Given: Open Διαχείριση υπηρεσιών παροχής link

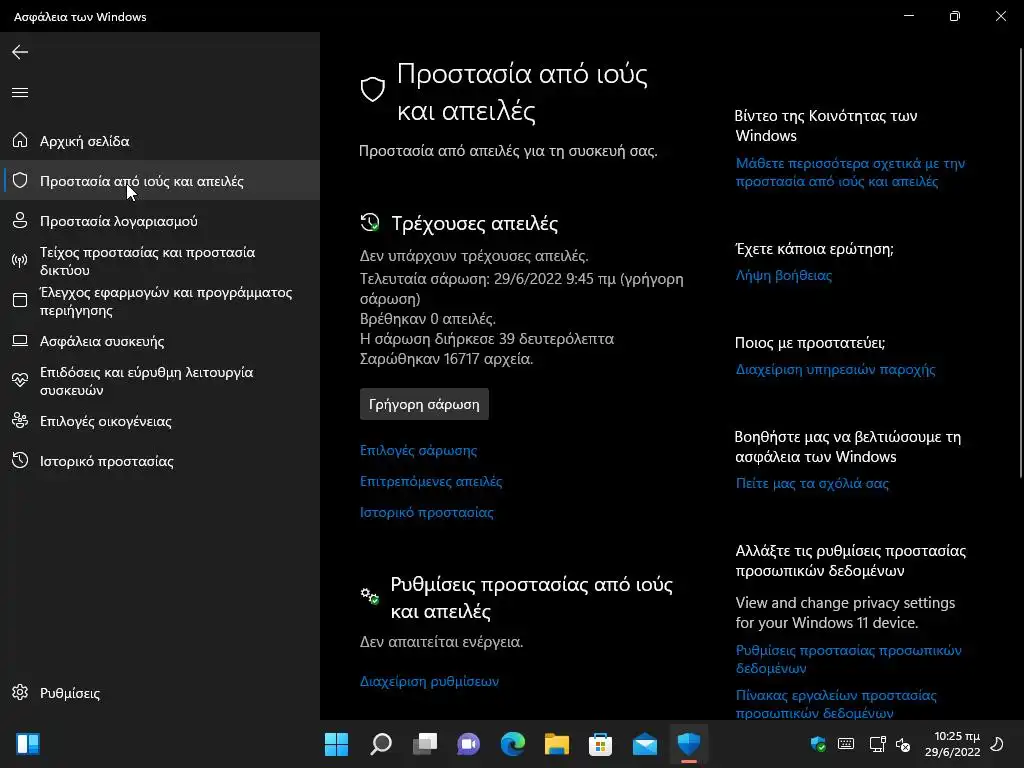Looking at the screenshot, I should [x=835, y=369].
